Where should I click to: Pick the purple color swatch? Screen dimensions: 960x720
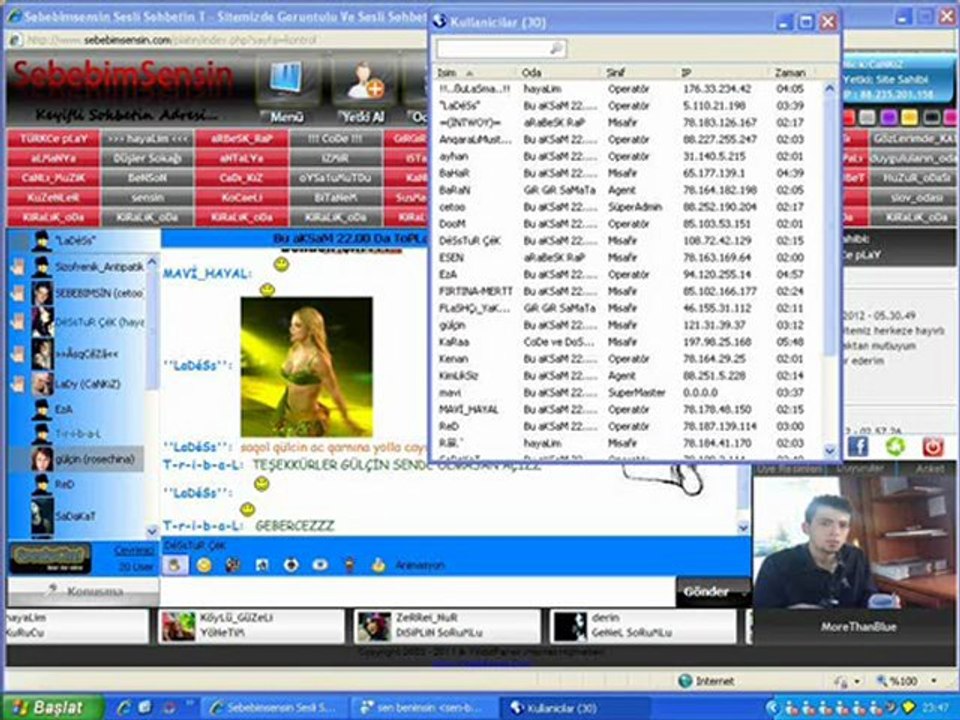click(x=888, y=117)
